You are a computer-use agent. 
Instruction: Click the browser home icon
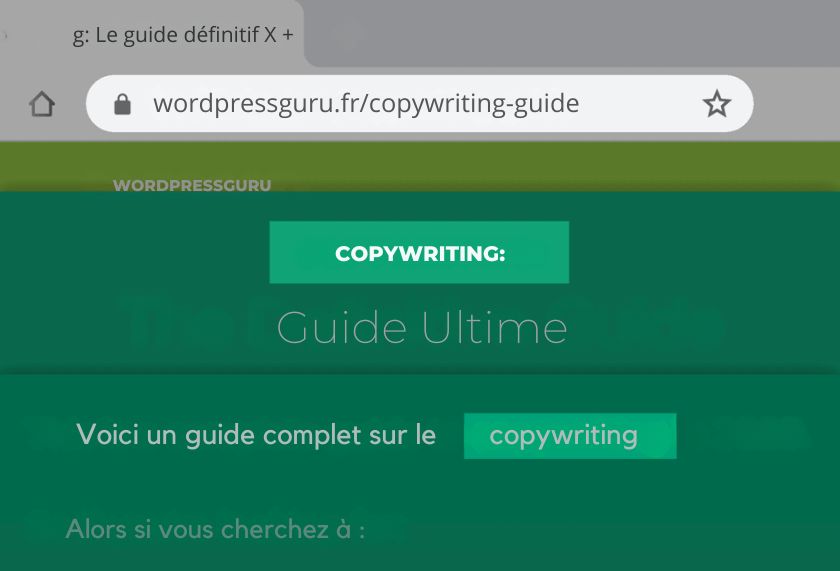[x=42, y=104]
